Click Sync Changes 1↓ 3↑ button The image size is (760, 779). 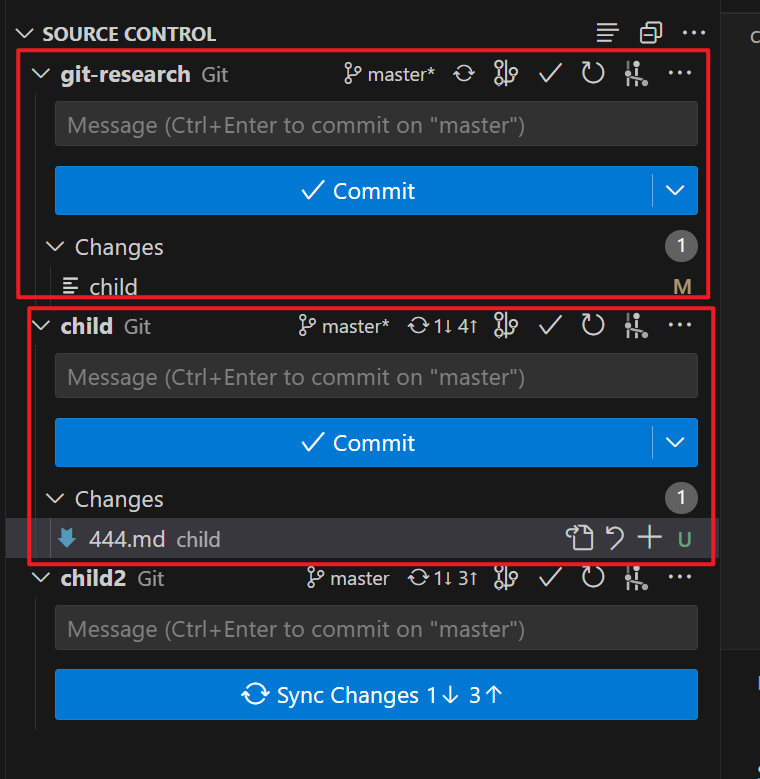click(x=376, y=695)
